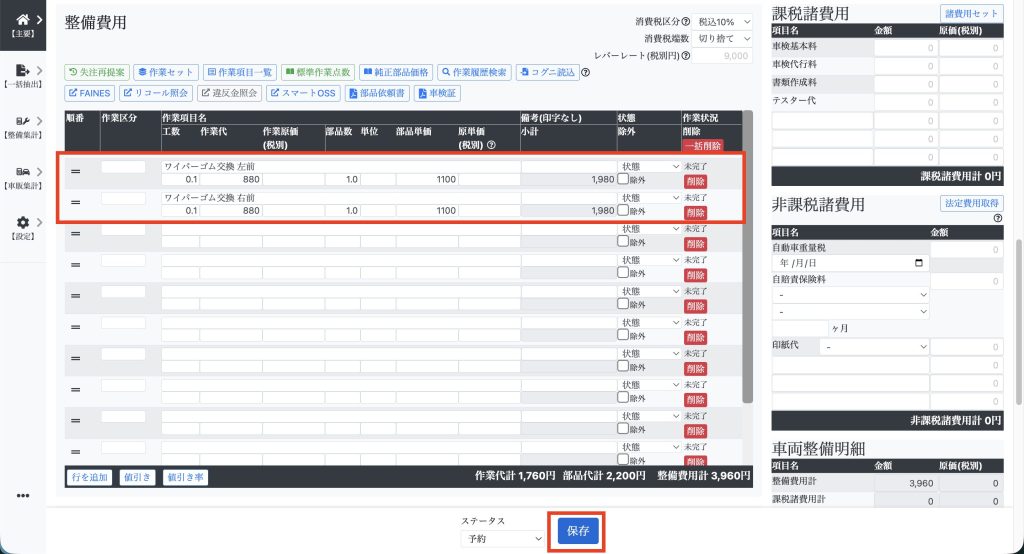Viewport: 1024px width, 554px height.
Task: Click help icon next to レバーレート(税別円)
Action: coord(686,56)
